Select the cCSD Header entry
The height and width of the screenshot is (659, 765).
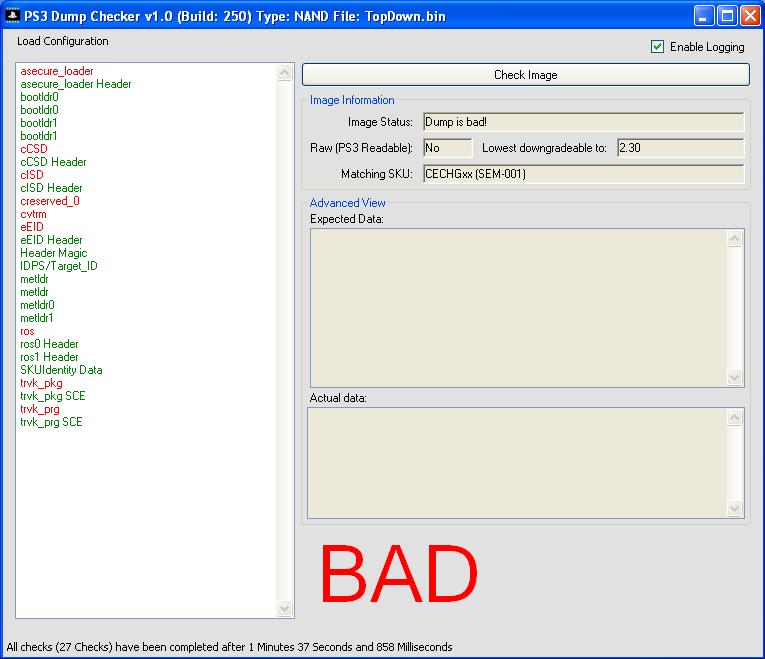click(53, 162)
